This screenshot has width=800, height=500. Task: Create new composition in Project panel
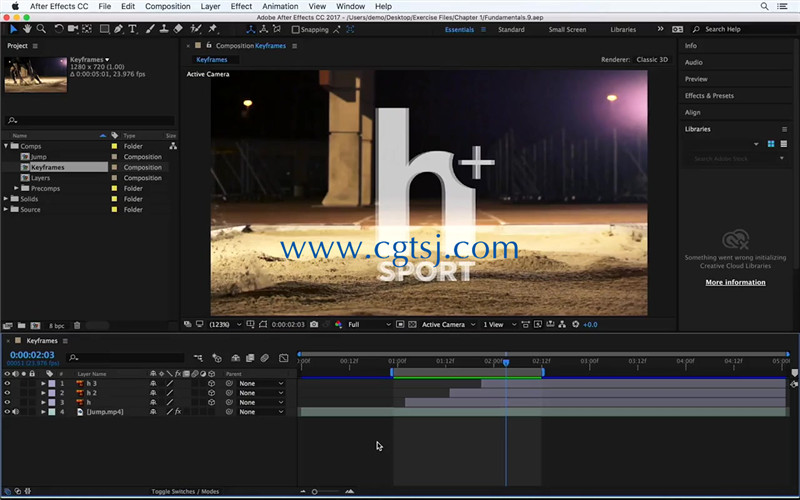point(35,326)
